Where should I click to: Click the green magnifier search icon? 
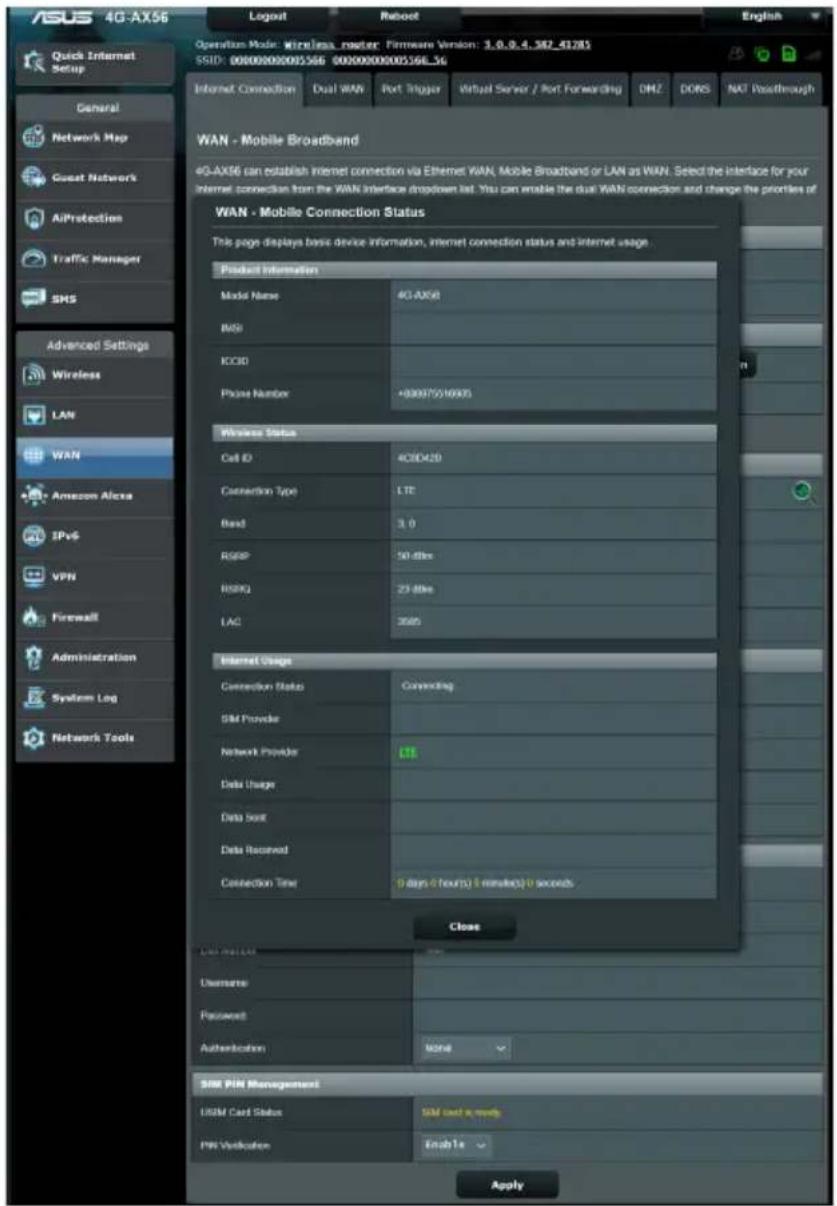(804, 492)
